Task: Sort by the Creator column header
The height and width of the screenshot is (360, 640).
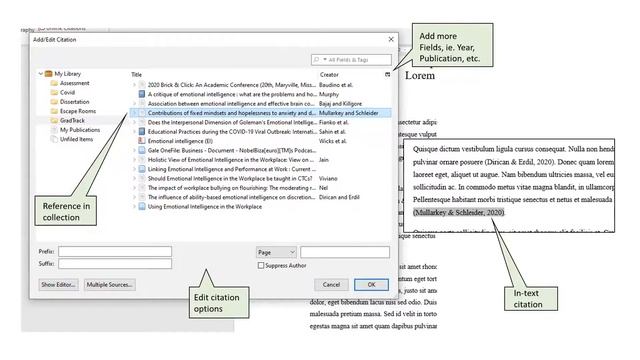Action: coord(329,75)
